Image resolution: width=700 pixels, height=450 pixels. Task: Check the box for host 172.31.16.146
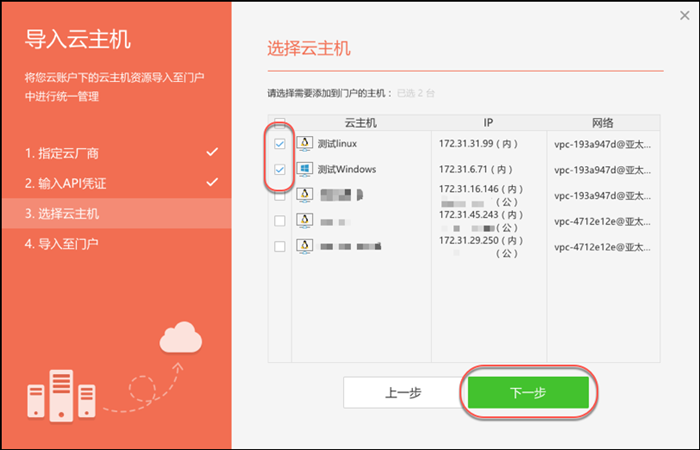(280, 196)
